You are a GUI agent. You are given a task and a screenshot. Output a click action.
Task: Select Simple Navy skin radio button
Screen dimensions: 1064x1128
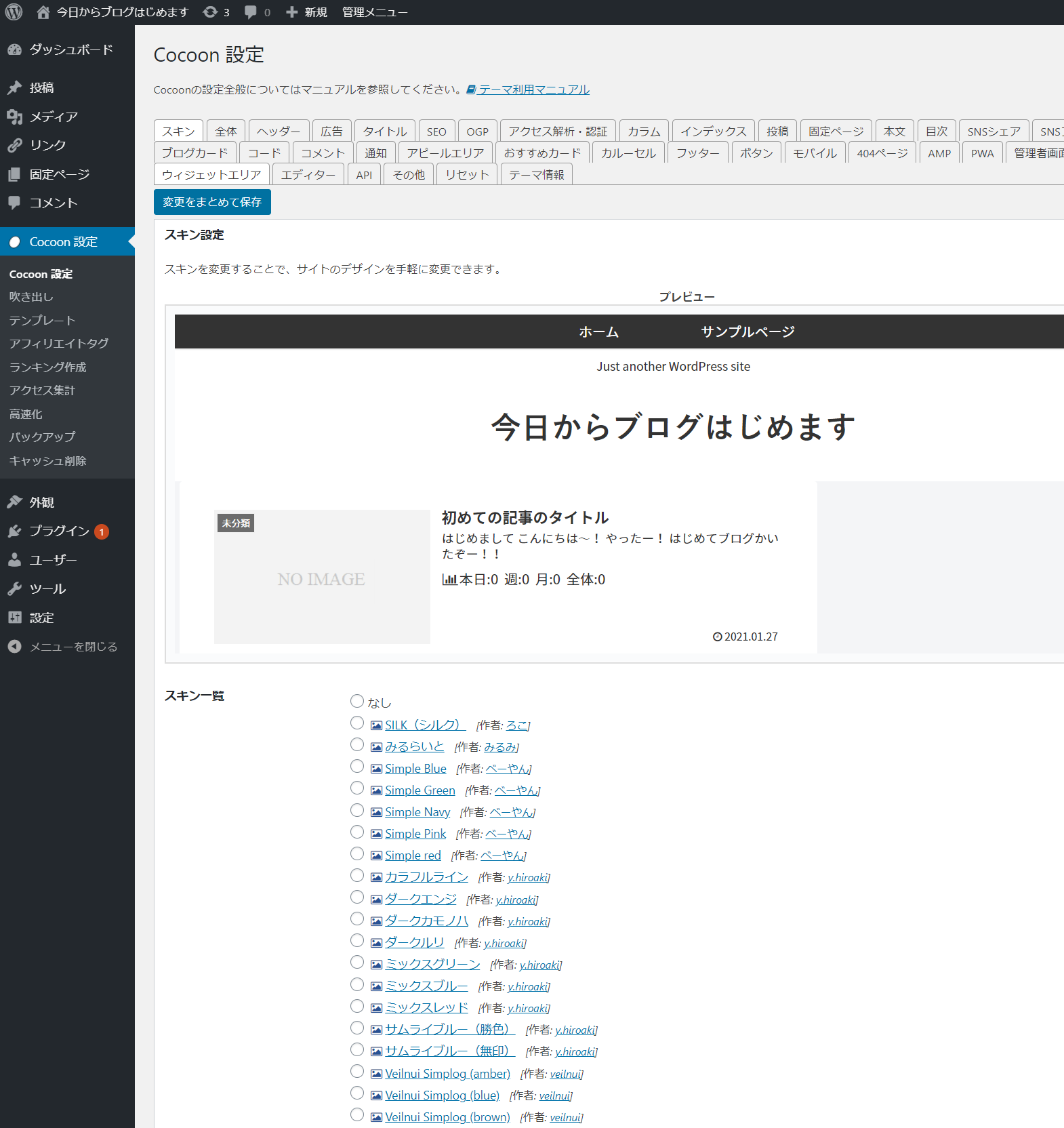[x=357, y=810]
